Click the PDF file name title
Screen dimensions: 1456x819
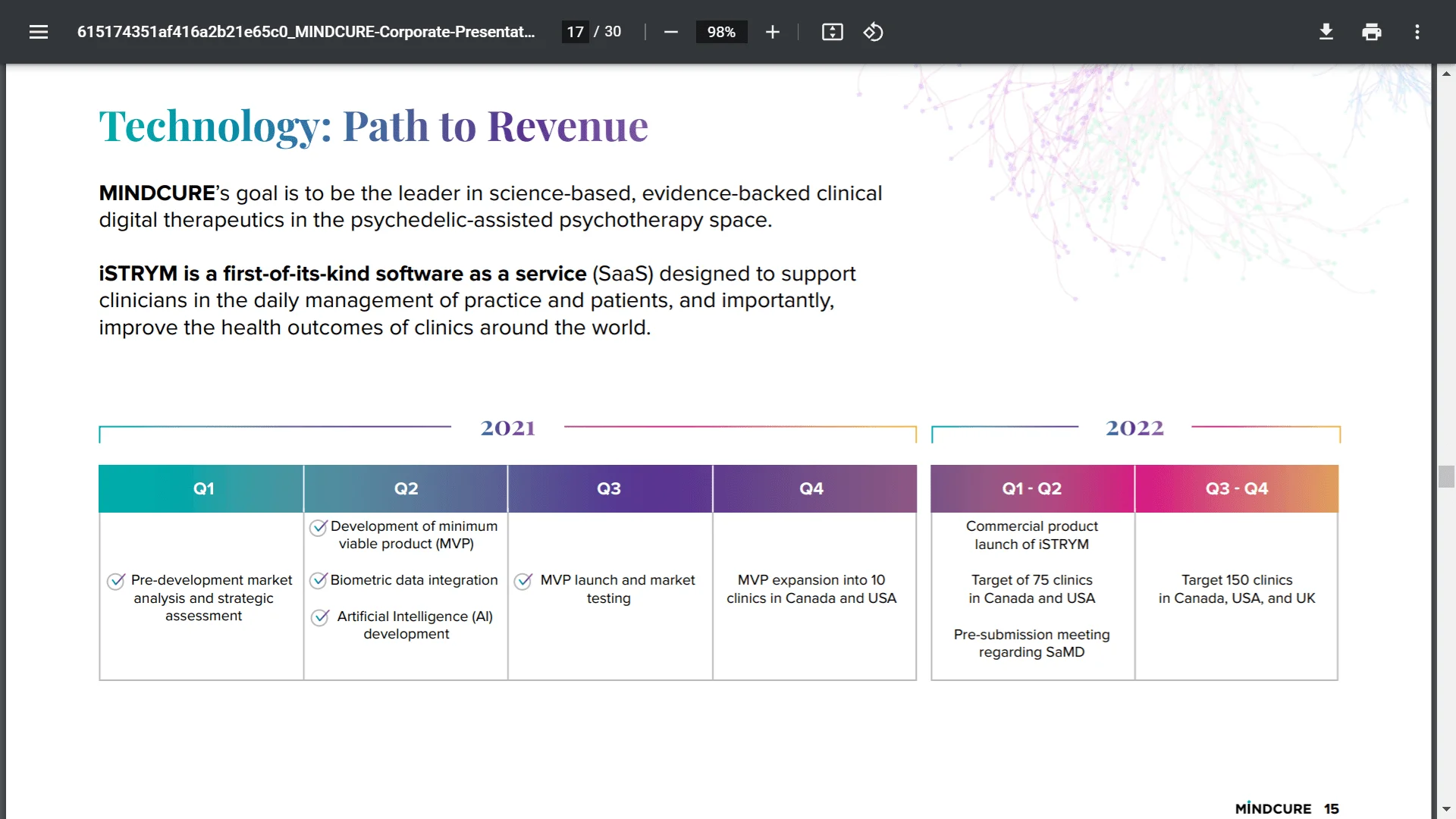(x=306, y=32)
